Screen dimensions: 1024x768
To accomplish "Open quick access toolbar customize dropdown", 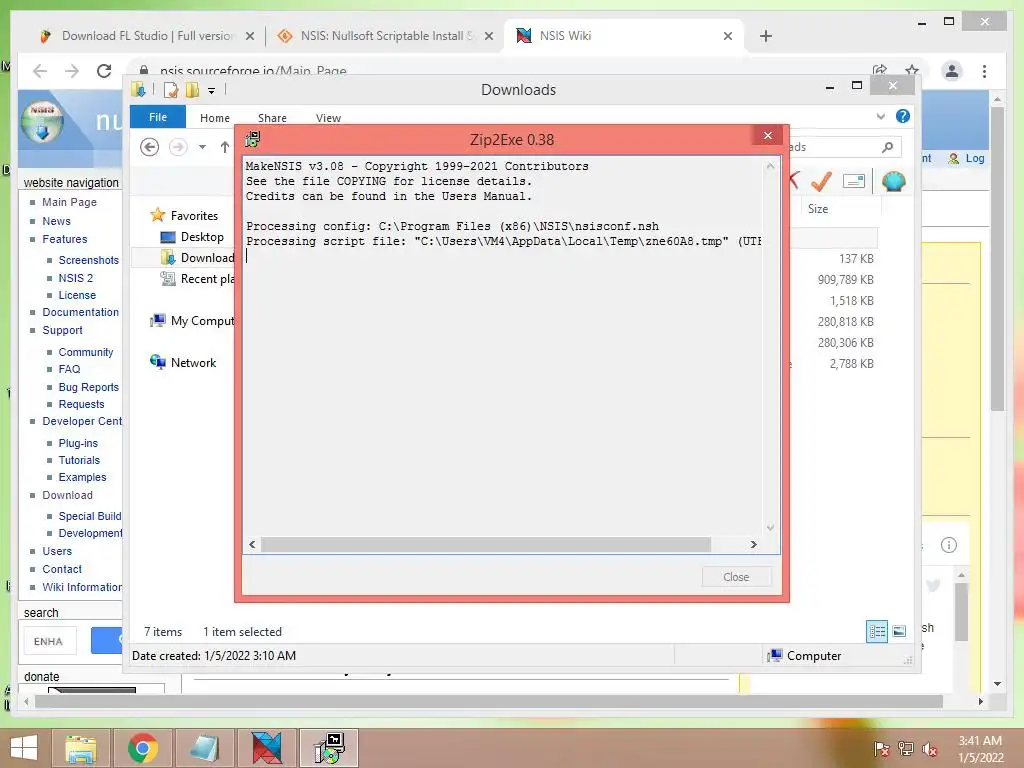I will 212,91.
